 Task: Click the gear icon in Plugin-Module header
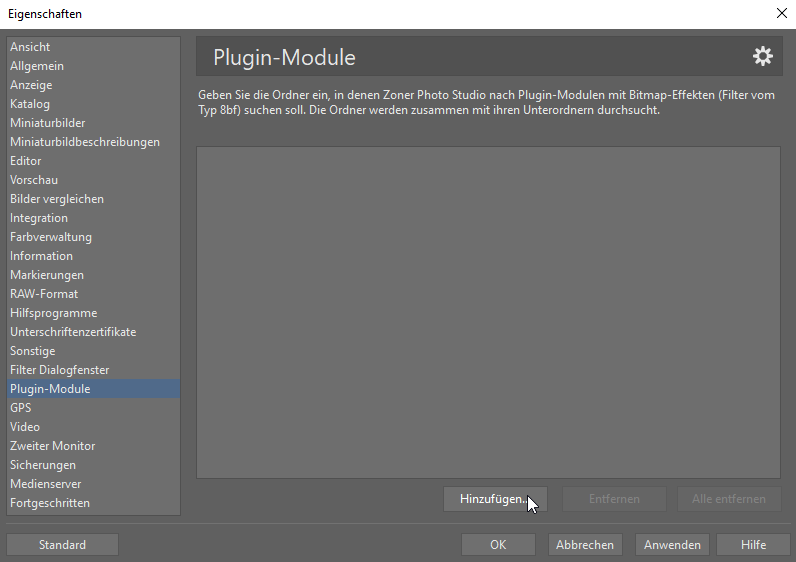(762, 56)
